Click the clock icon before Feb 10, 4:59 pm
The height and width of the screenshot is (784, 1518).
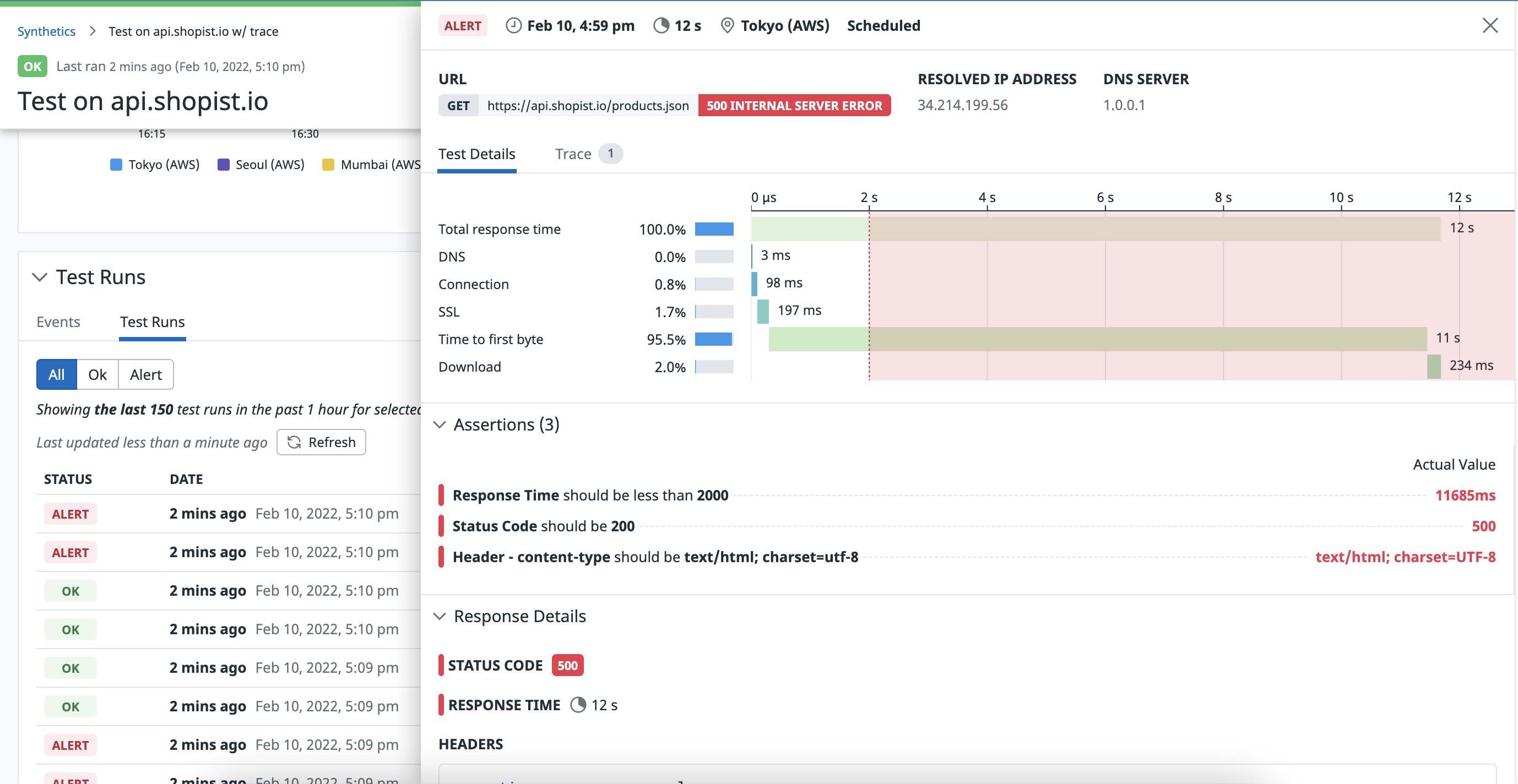513,25
